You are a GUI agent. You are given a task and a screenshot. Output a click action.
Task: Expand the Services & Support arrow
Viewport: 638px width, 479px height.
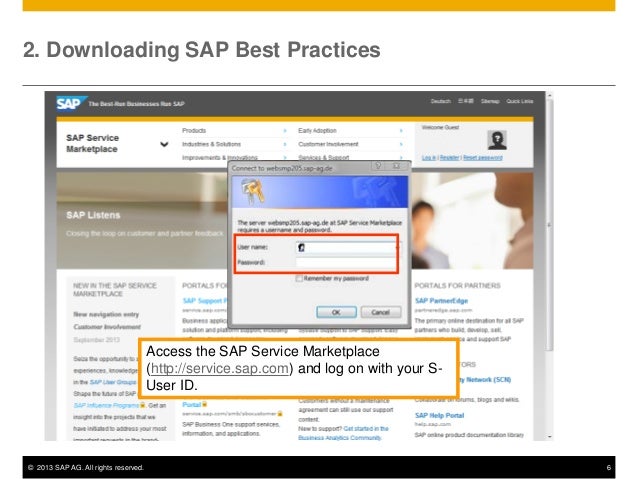pos(401,157)
